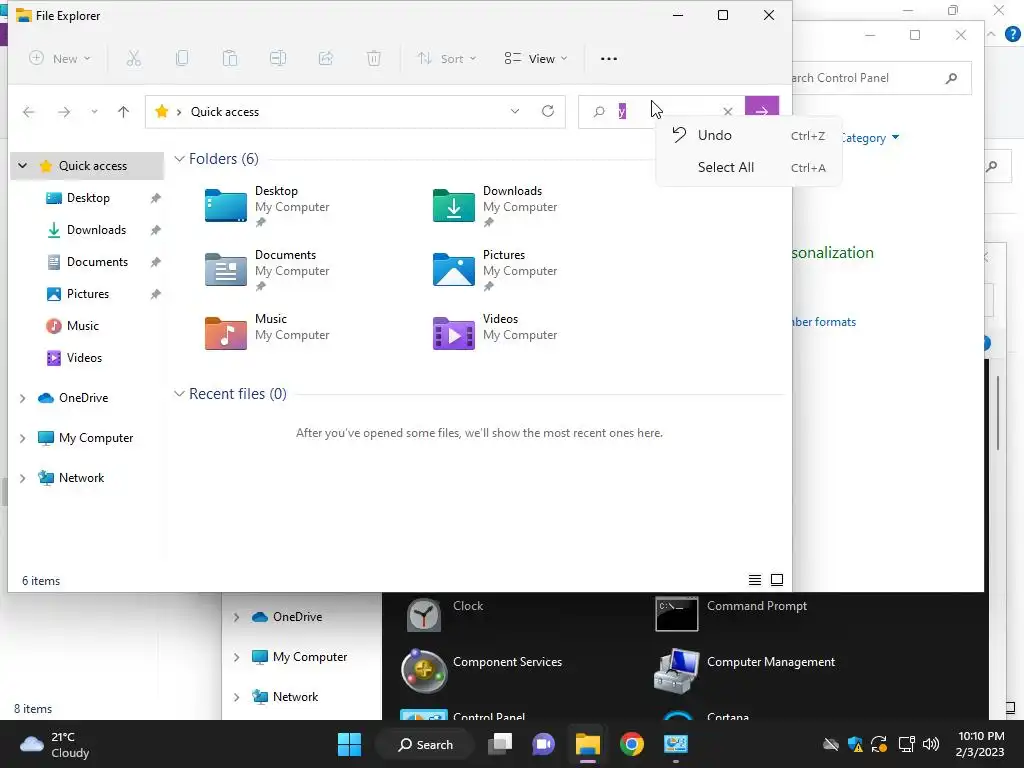Collapse the Folders (6) group
The width and height of the screenshot is (1024, 768).
point(179,159)
